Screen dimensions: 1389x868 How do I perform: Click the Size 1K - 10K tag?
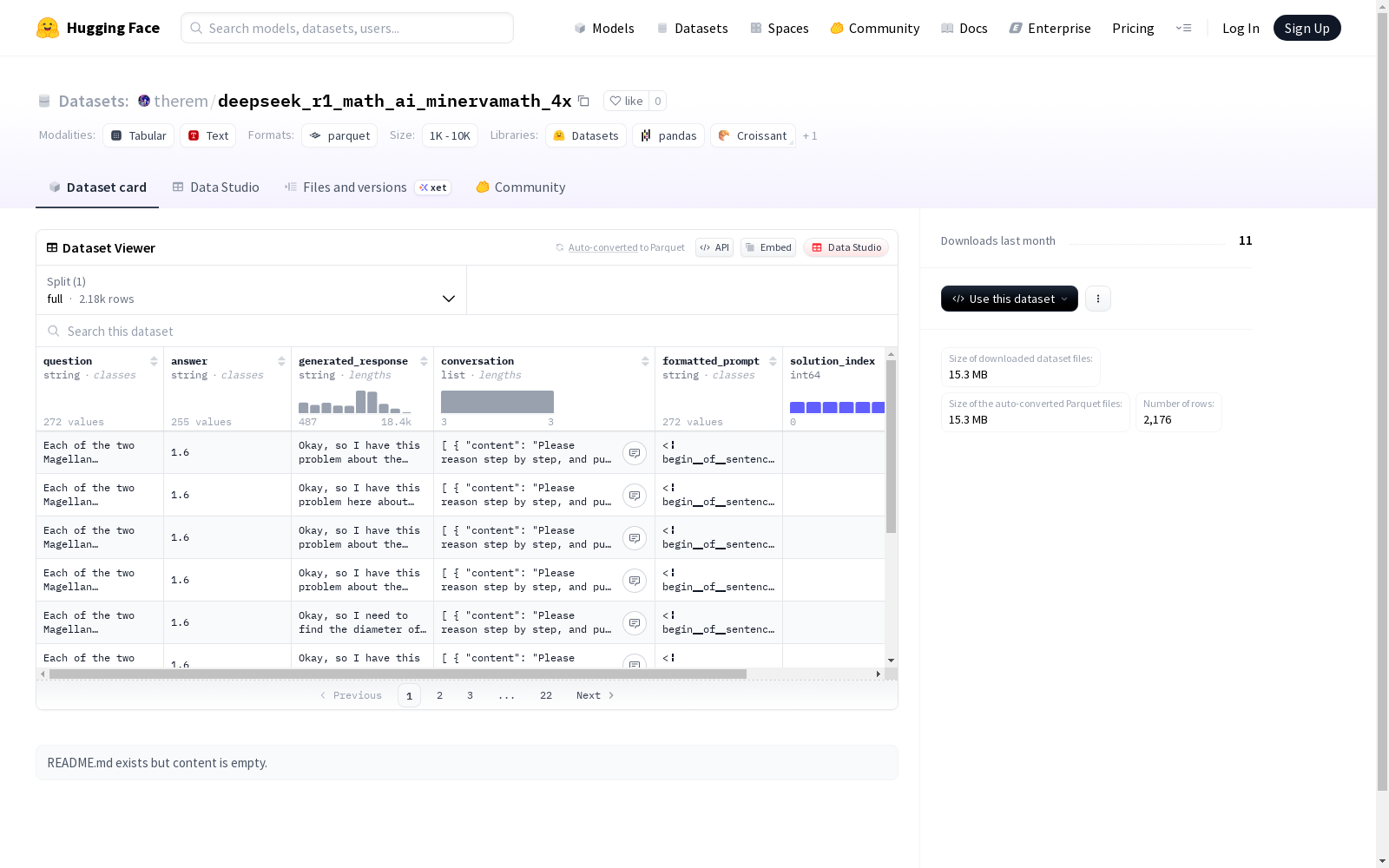pos(450,135)
